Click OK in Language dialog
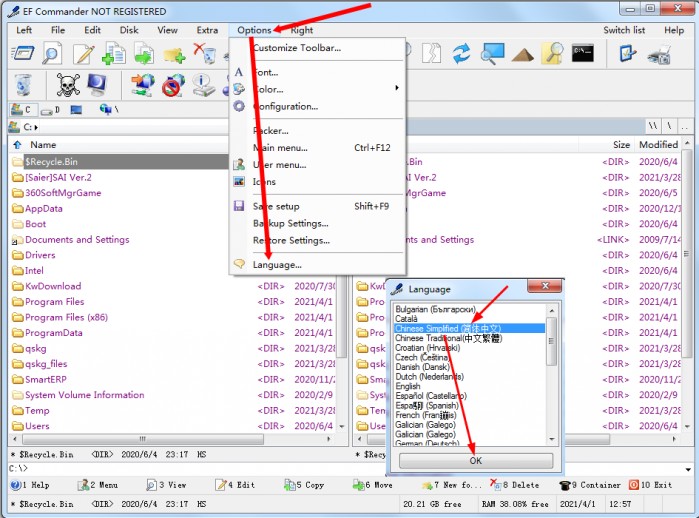699x518 pixels. [476, 461]
